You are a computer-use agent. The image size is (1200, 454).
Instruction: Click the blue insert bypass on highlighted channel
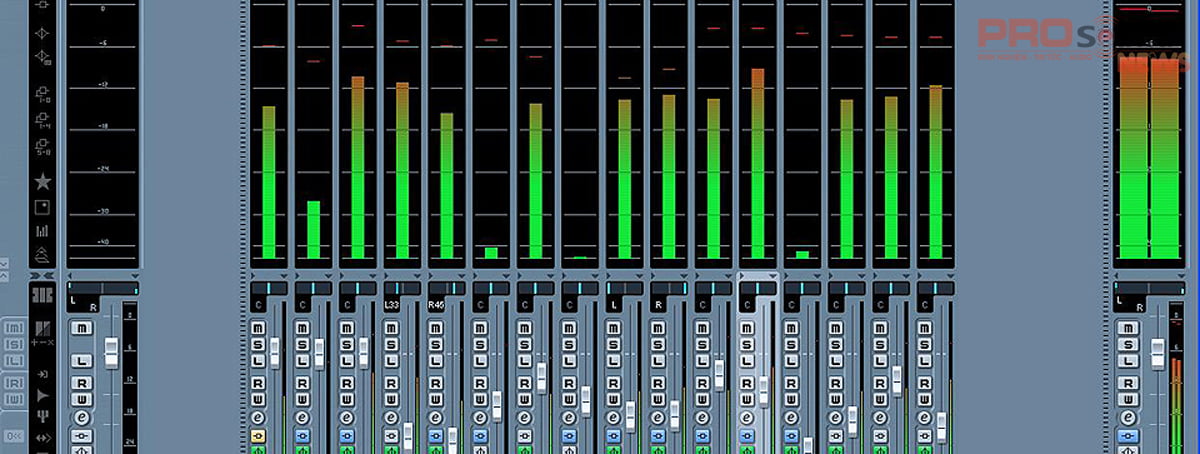pyautogui.click(x=747, y=436)
